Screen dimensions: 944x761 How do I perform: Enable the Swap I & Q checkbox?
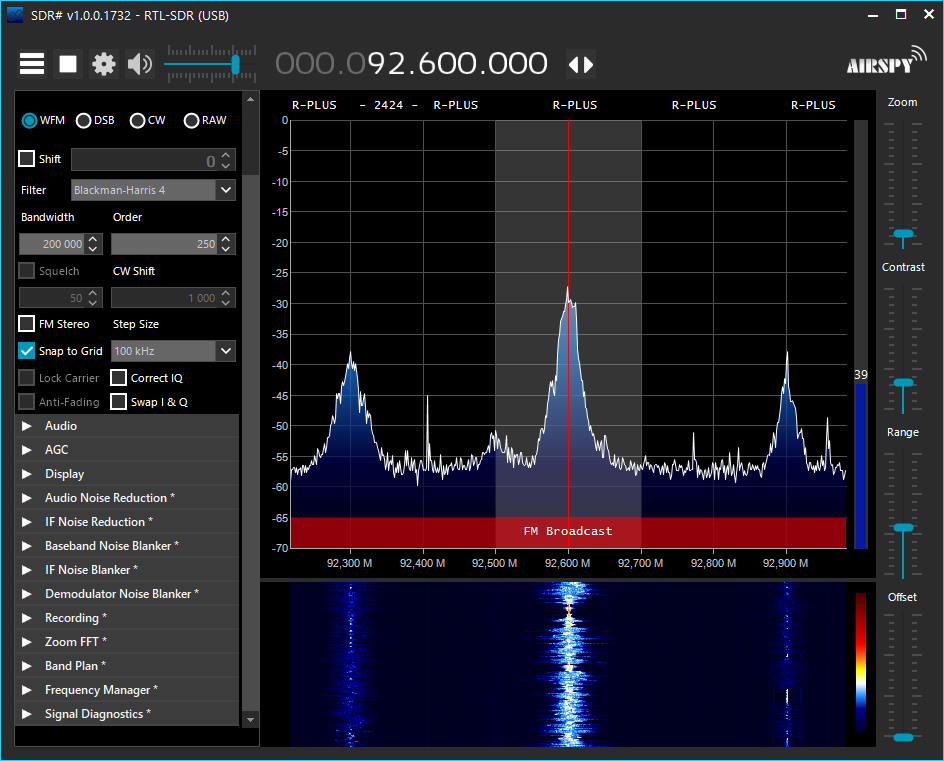tap(119, 402)
